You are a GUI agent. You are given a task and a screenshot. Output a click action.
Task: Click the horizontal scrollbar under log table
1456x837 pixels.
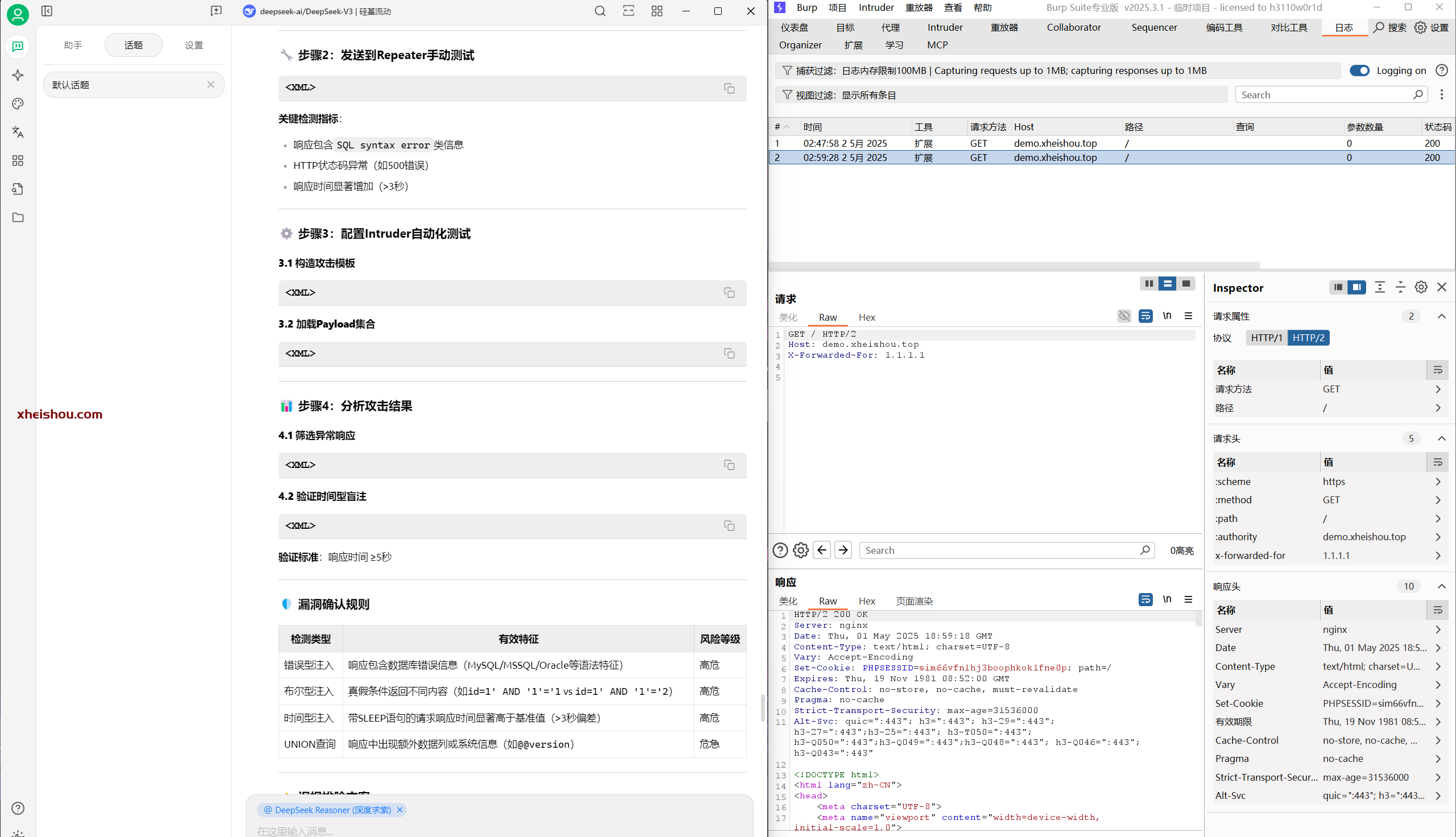coord(1015,265)
